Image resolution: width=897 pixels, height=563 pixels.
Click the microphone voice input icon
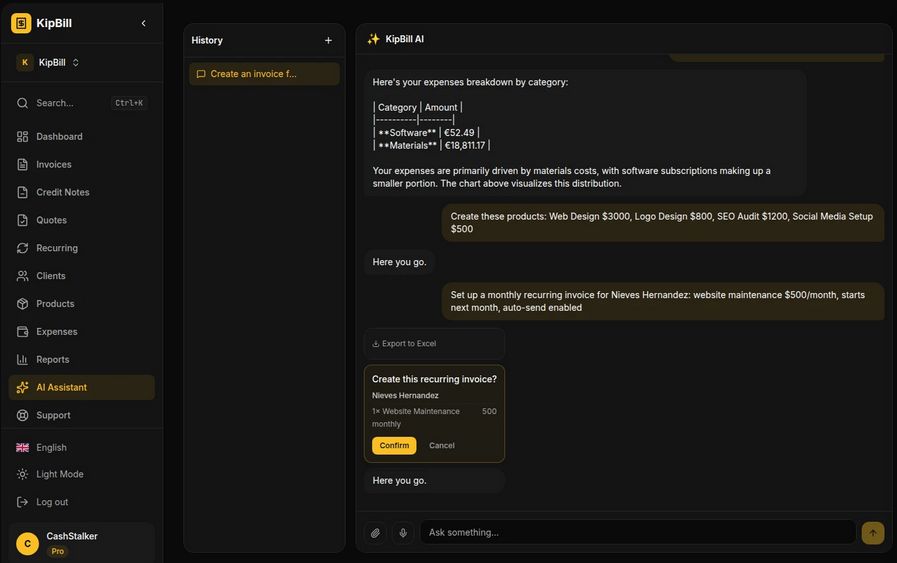(x=403, y=533)
